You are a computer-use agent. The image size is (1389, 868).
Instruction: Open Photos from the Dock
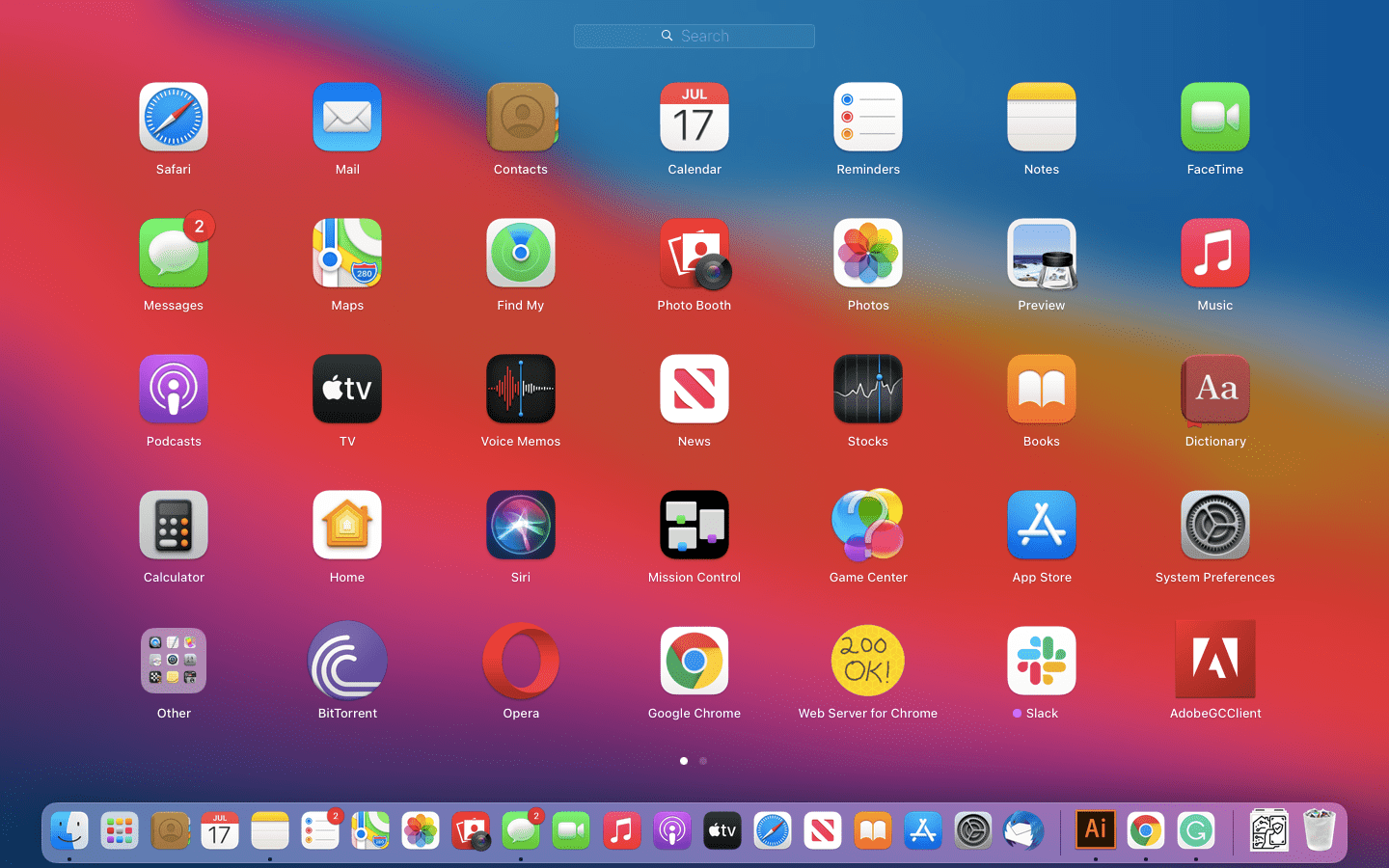(x=421, y=830)
